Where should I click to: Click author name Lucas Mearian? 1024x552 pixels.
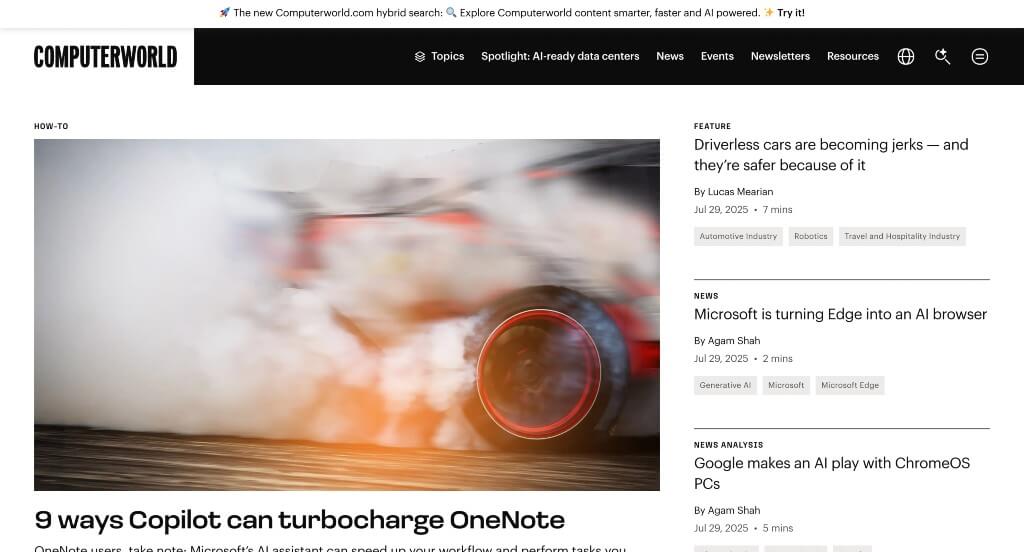coord(741,191)
